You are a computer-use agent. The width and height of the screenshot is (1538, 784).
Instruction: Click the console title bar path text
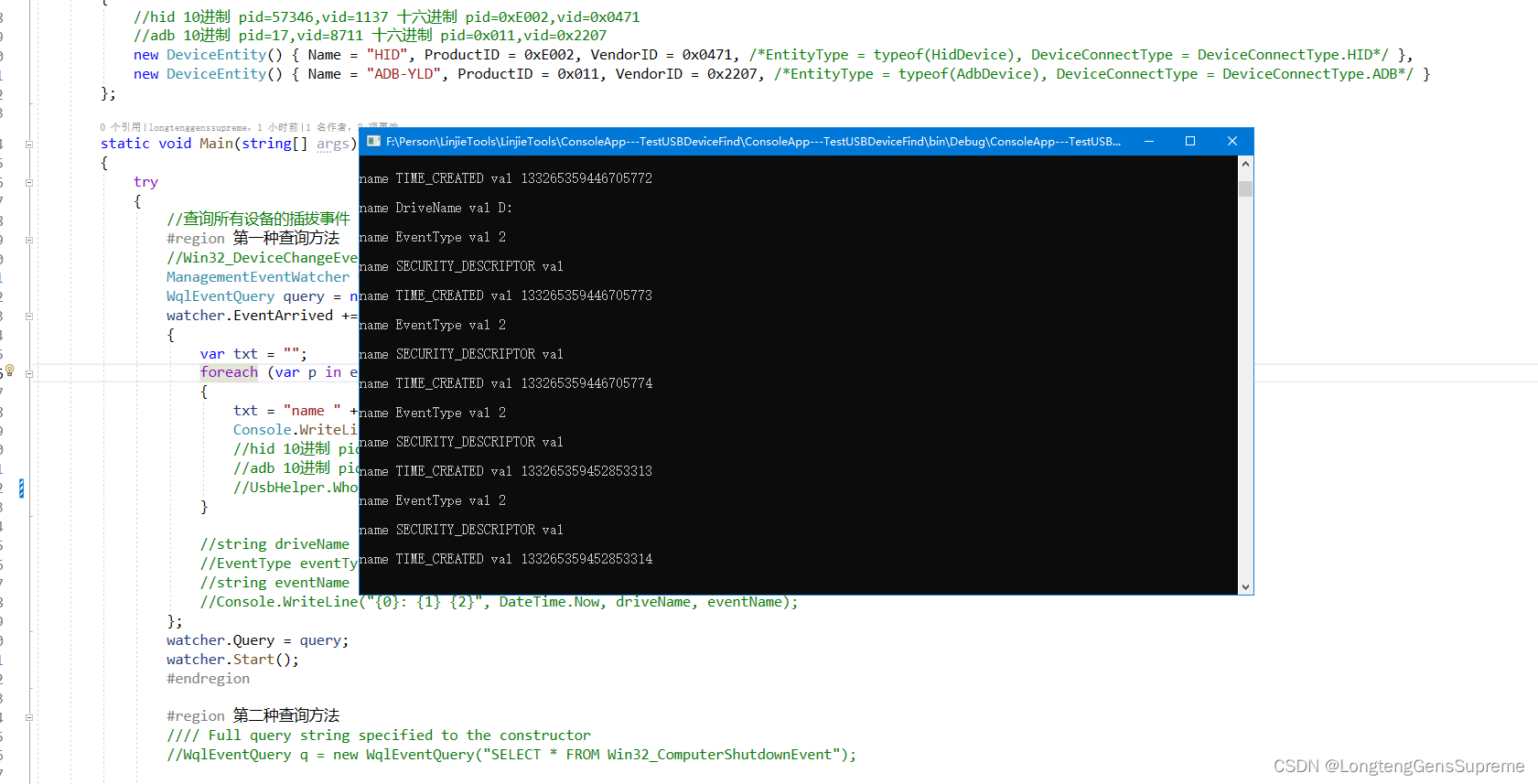(753, 141)
